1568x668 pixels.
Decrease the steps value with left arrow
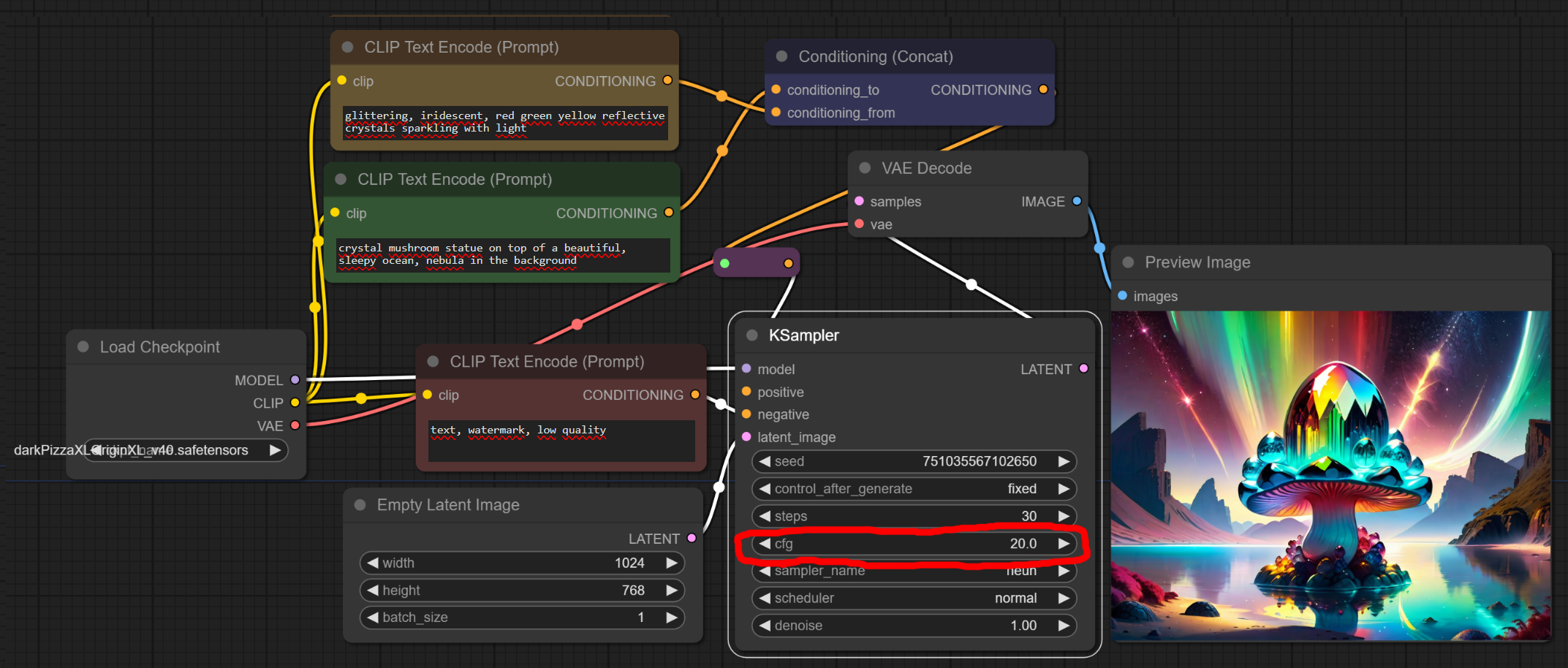click(765, 516)
